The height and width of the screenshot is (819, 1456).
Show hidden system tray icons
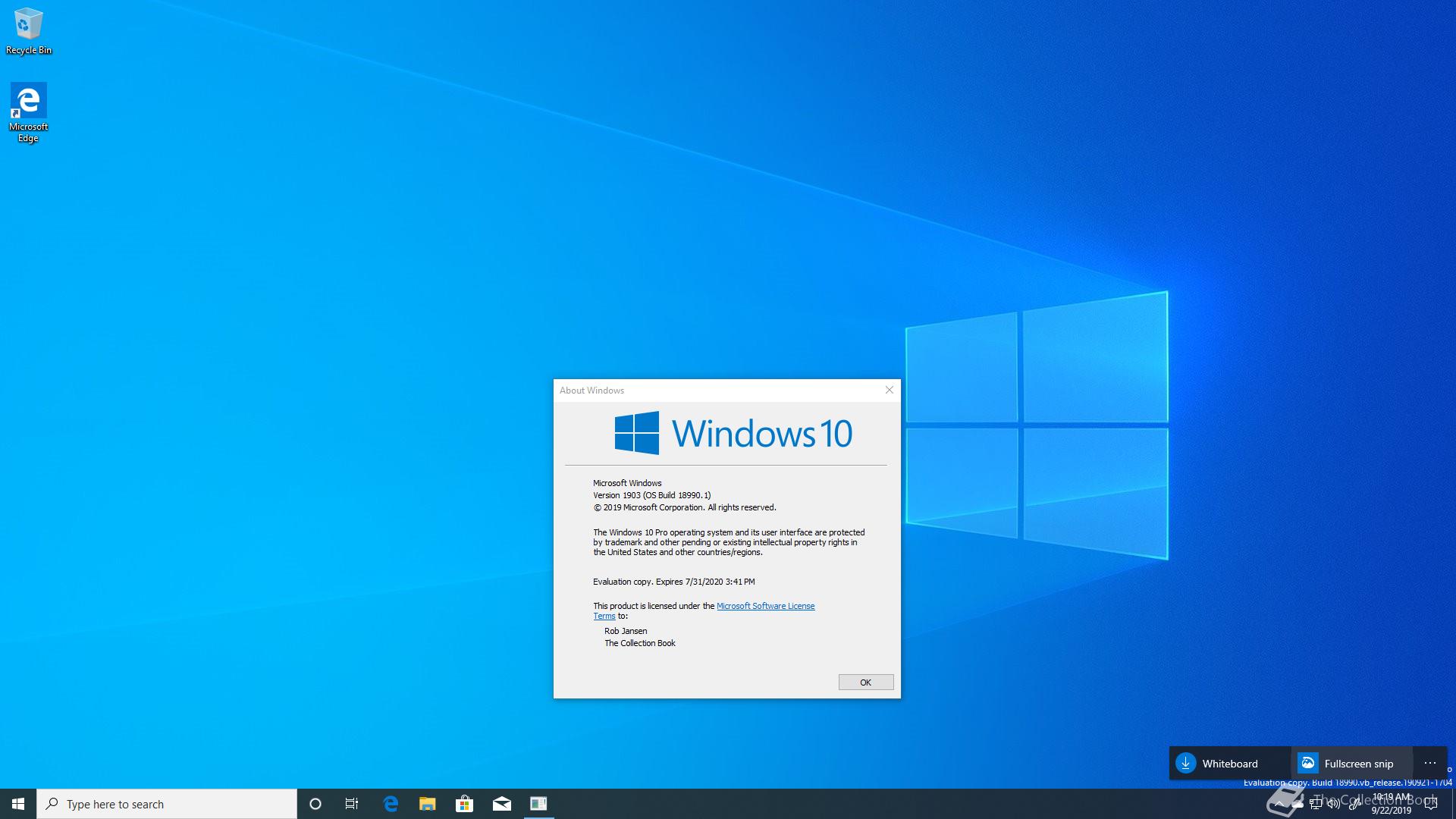coord(1279,804)
